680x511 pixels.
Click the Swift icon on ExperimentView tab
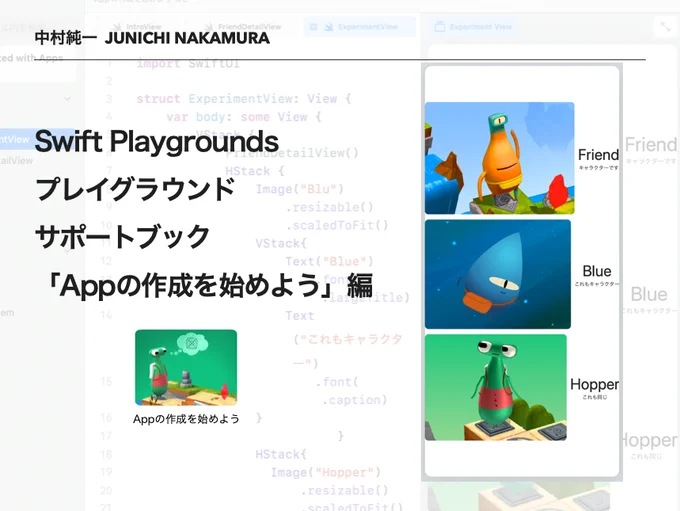click(329, 27)
